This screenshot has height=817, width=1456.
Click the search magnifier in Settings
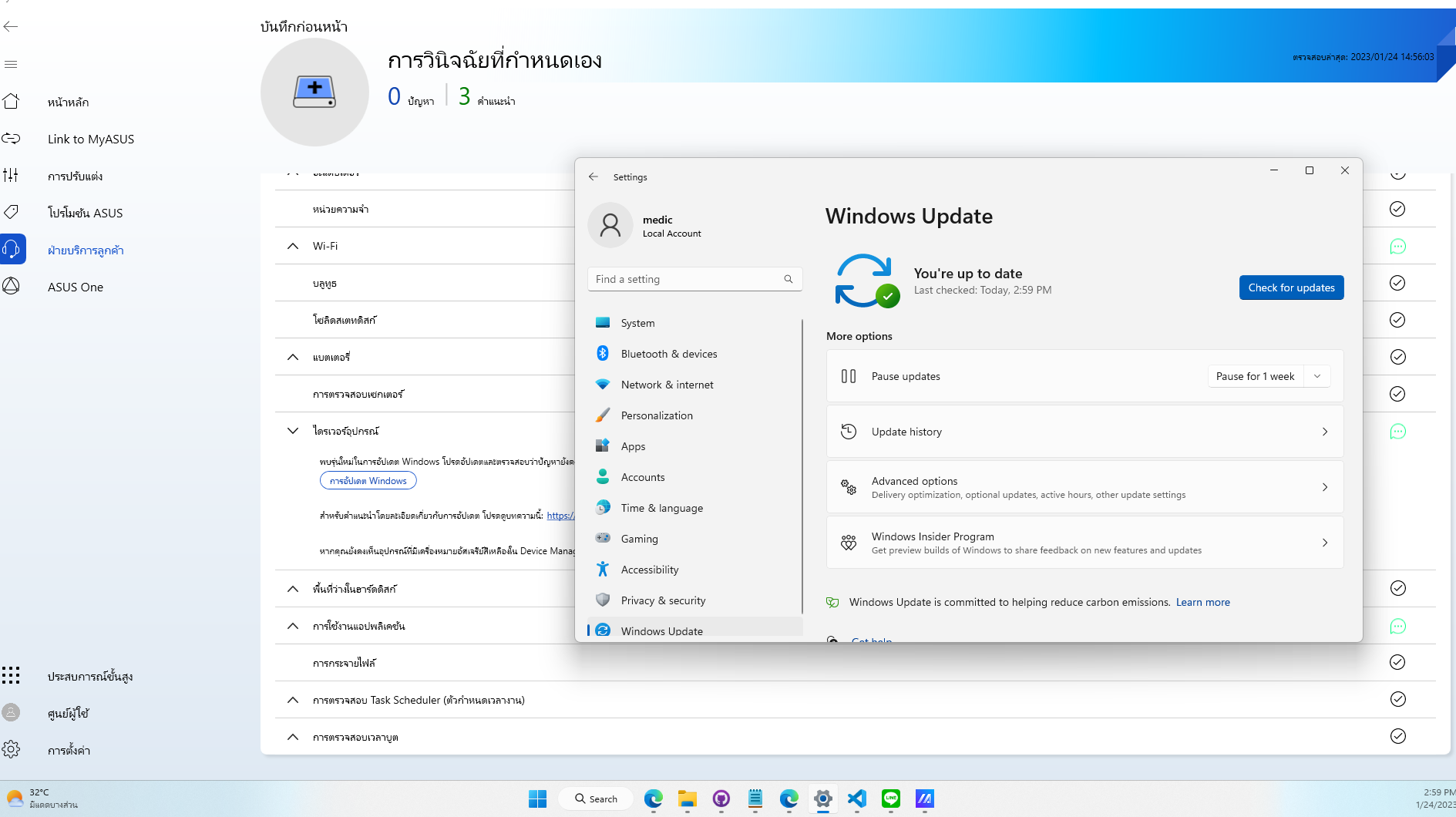tap(789, 279)
